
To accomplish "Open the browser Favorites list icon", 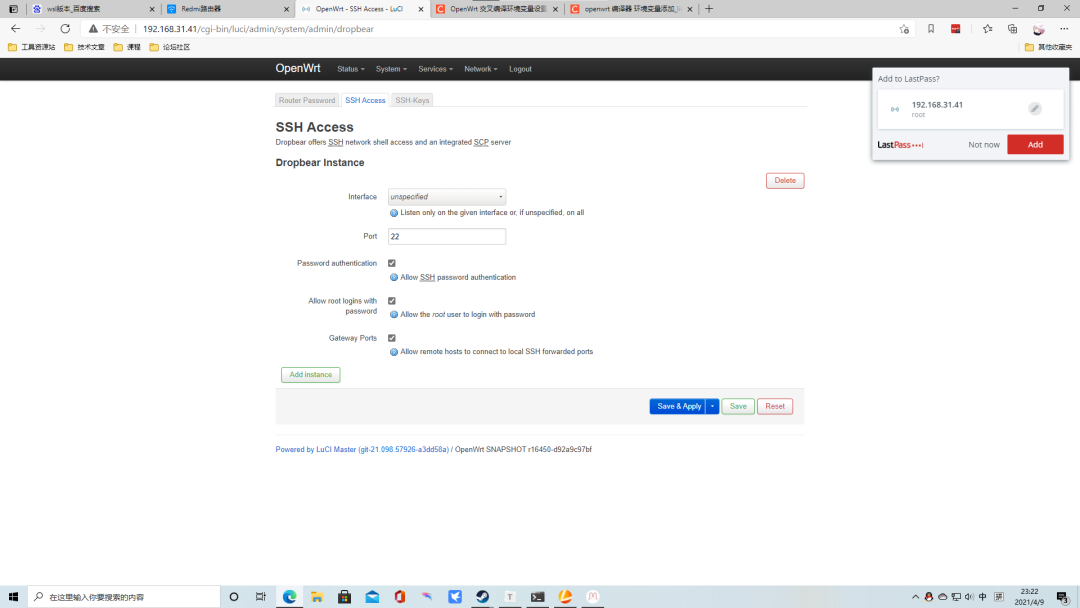I will click(x=988, y=29).
